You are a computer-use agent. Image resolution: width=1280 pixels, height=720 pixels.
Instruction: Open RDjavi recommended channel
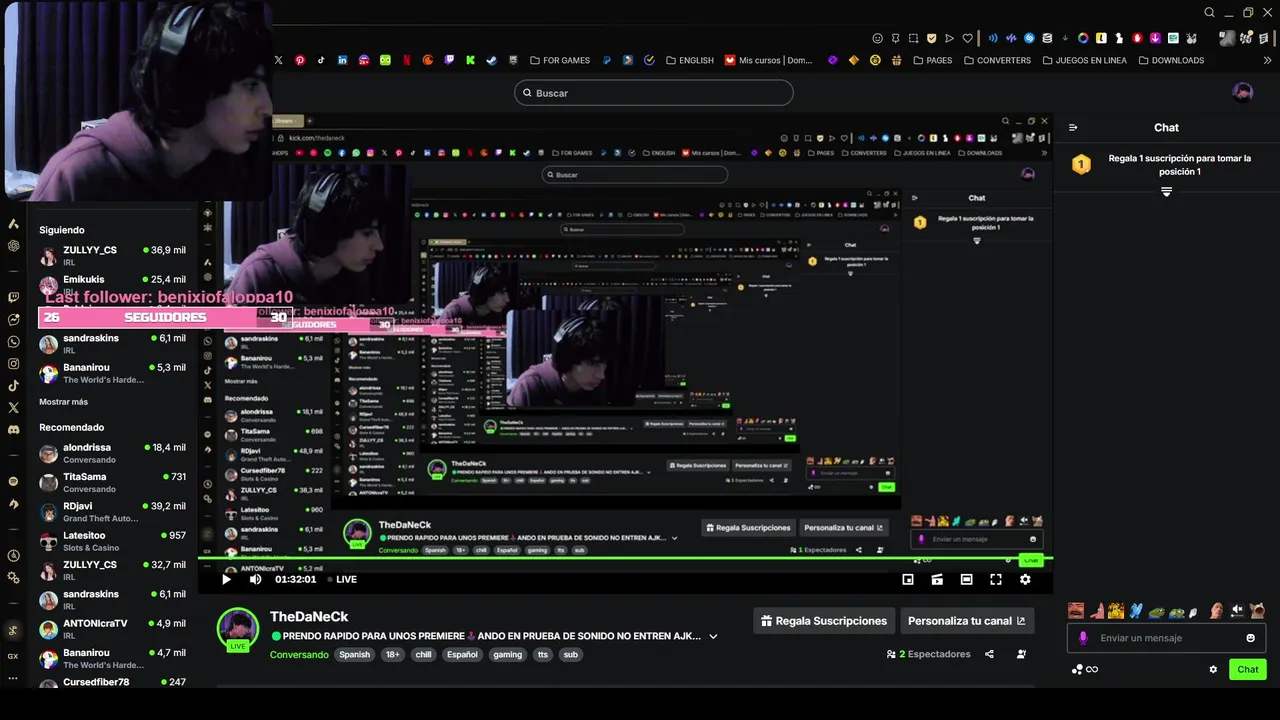tap(113, 512)
